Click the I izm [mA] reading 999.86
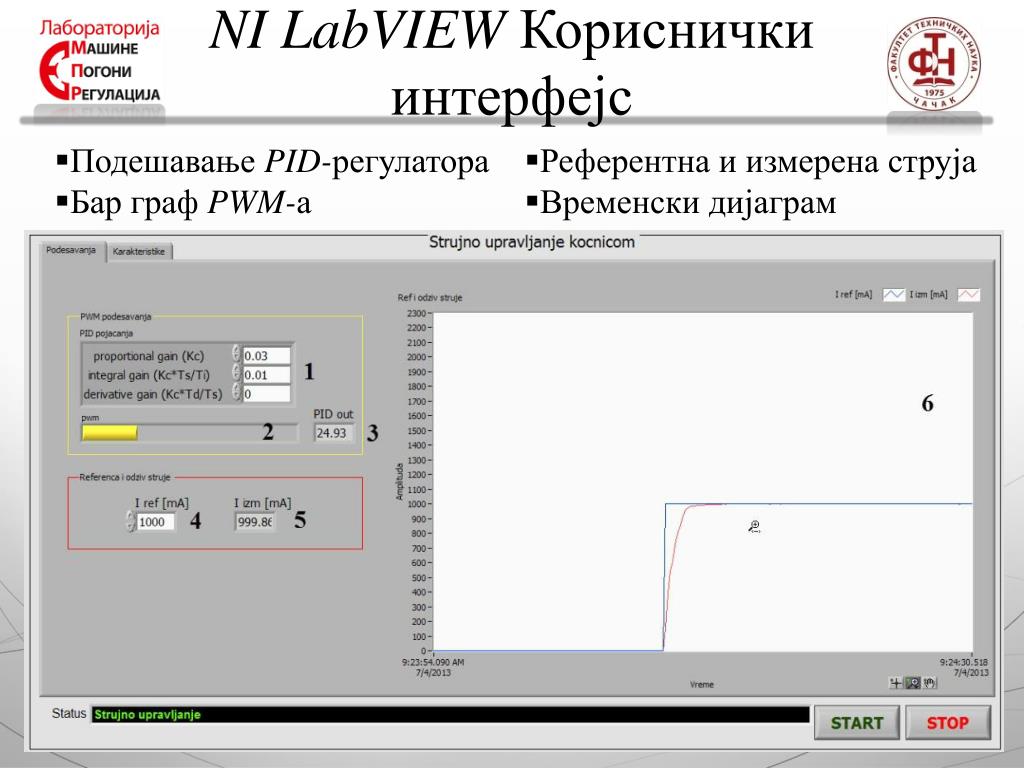Screen dimensions: 1024x768 255,522
